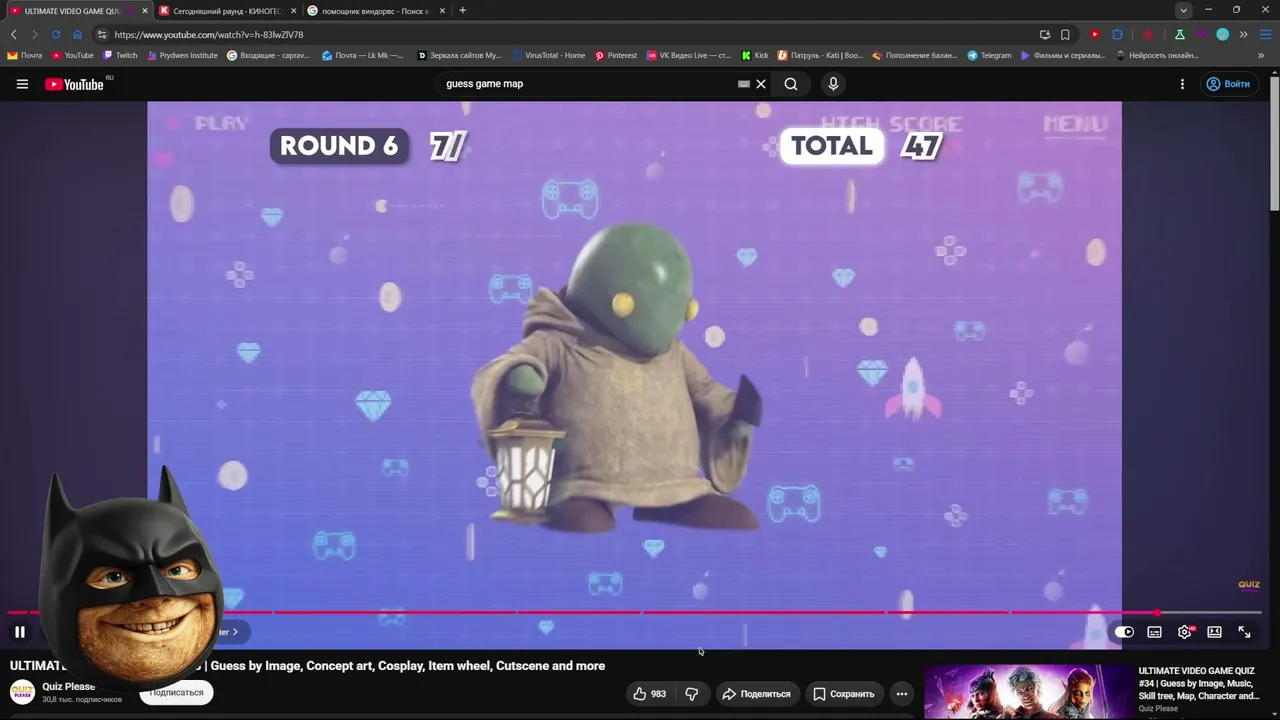
Task: Start voice search with the microphone
Action: click(x=833, y=84)
